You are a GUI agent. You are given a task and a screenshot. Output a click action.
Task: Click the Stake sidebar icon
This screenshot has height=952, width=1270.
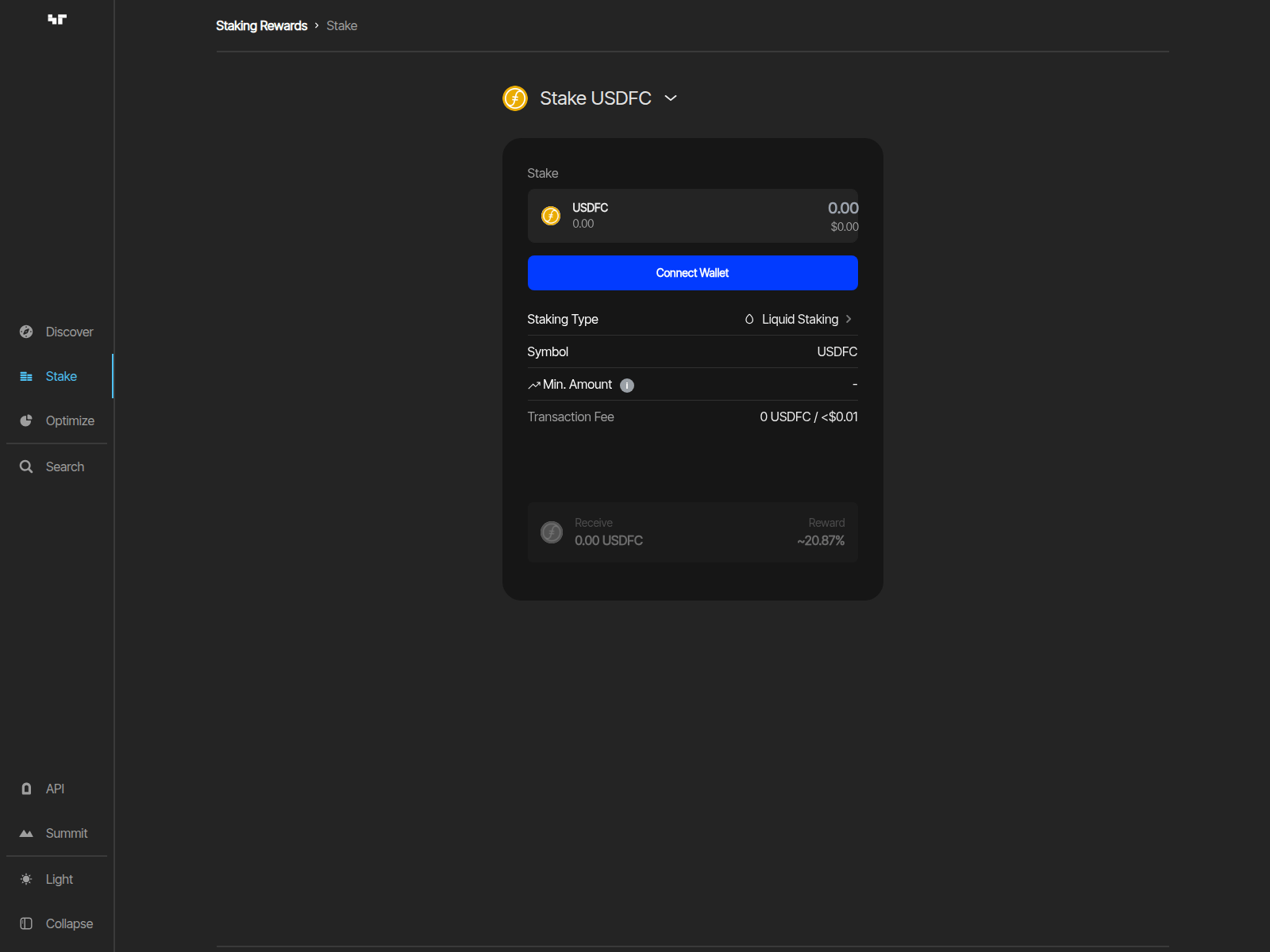click(26, 376)
